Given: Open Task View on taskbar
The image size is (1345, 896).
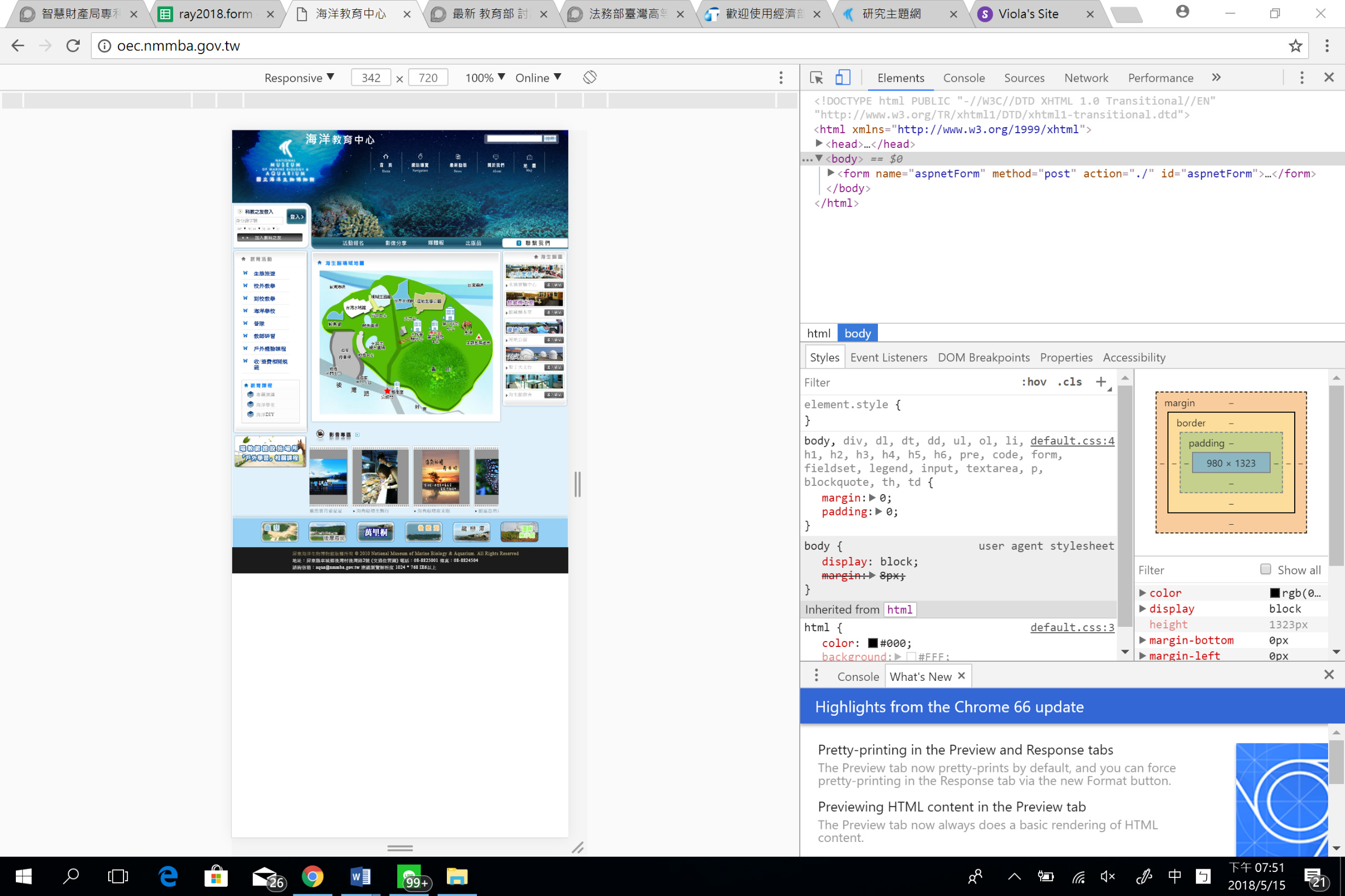Looking at the screenshot, I should pos(118,876).
